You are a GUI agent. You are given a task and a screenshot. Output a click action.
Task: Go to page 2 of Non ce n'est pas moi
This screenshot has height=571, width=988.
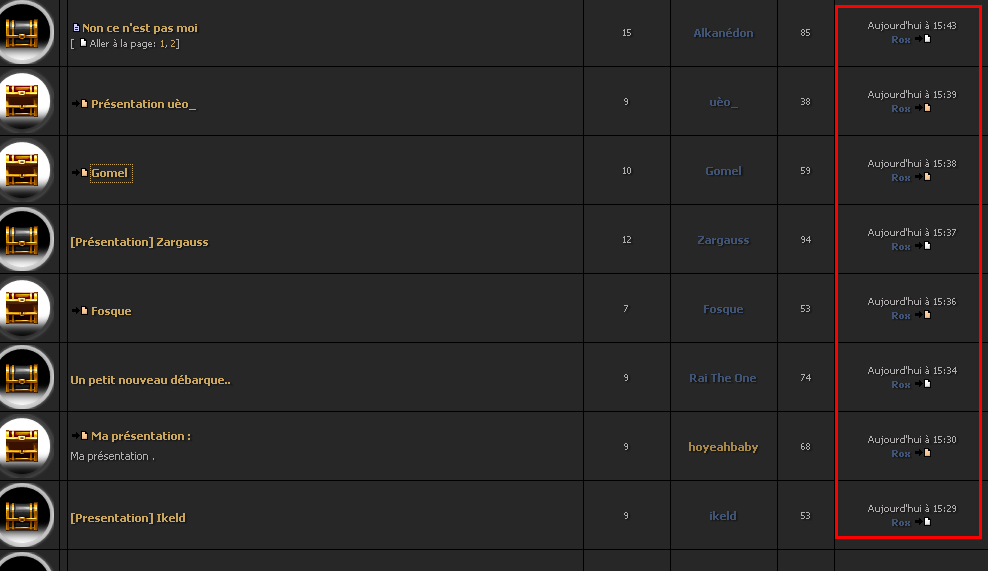click(173, 43)
